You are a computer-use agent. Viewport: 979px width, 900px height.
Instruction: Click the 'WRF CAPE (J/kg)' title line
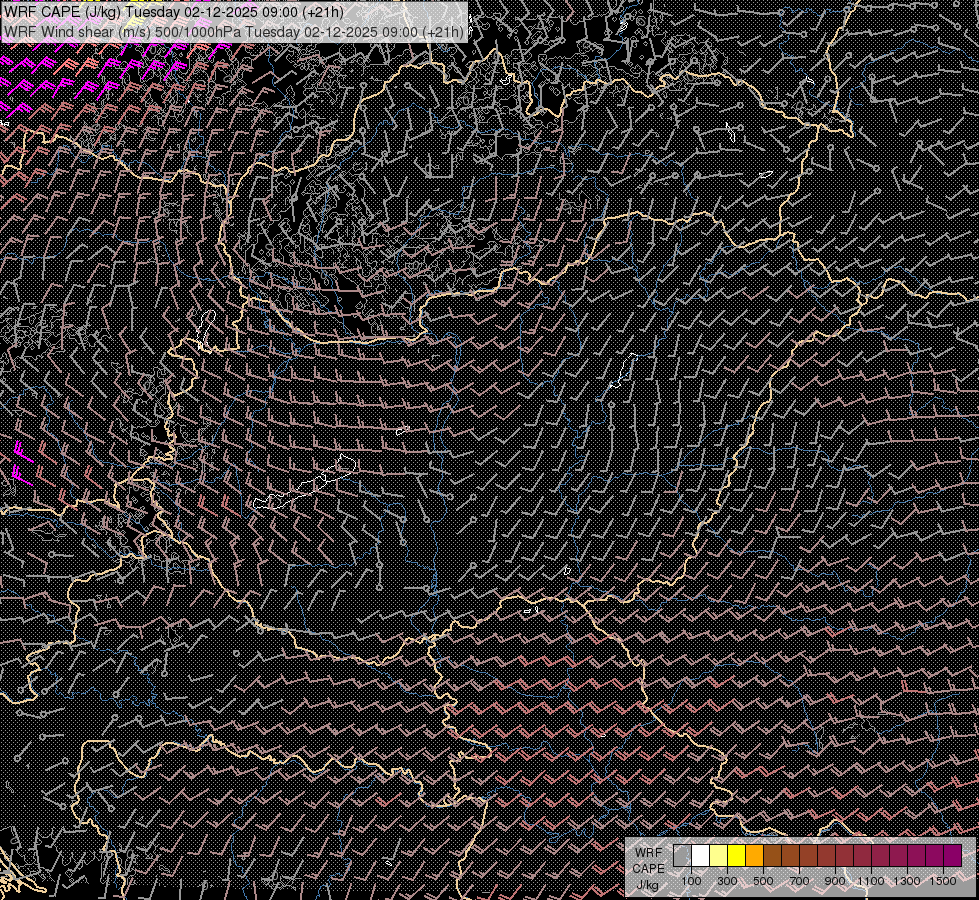click(174, 12)
